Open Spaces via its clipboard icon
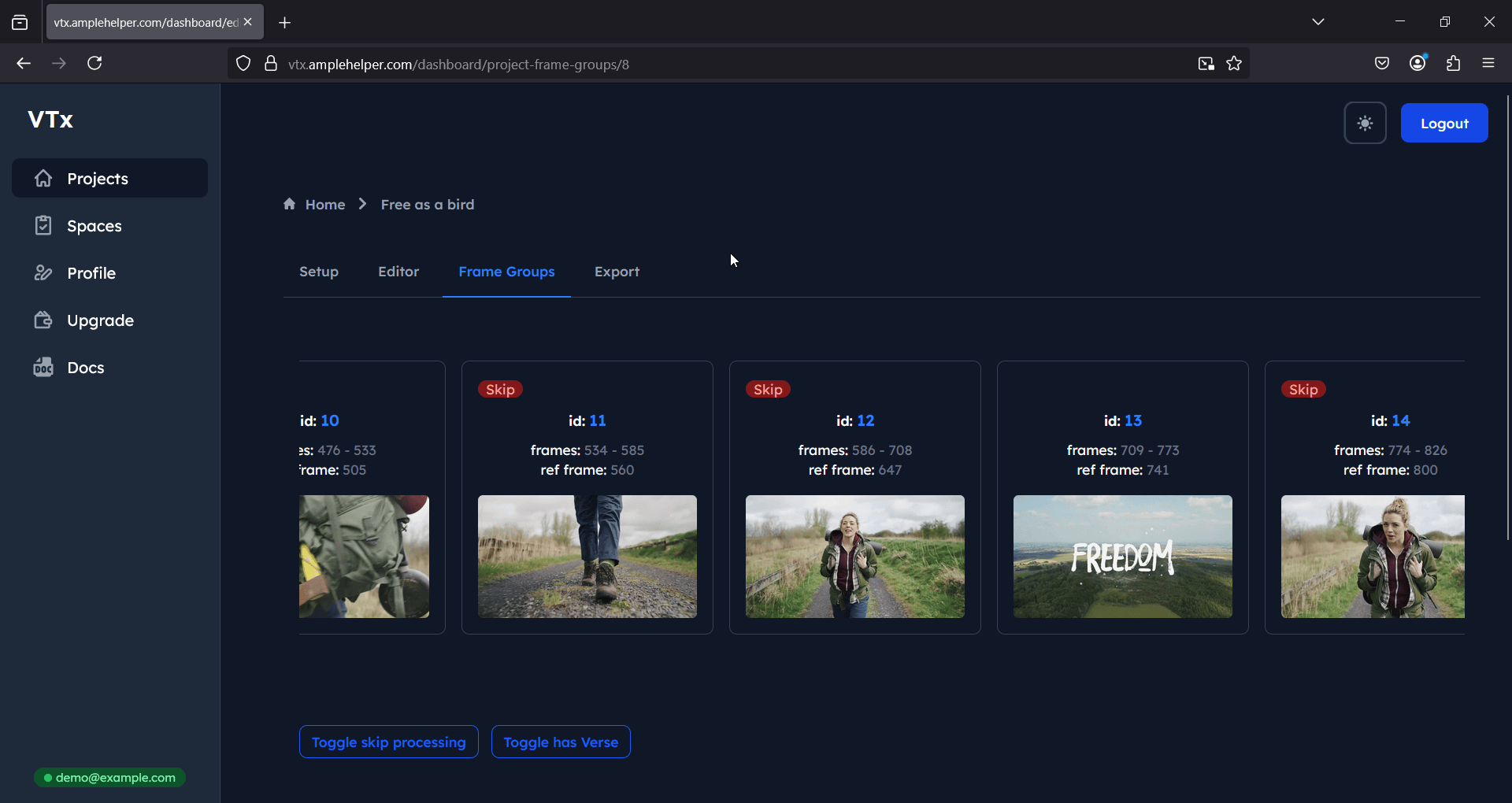The height and width of the screenshot is (803, 1512). [43, 226]
